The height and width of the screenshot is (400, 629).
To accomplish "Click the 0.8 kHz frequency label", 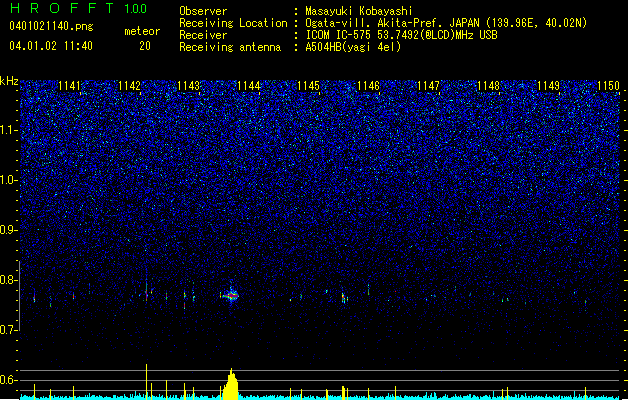I will [8, 280].
